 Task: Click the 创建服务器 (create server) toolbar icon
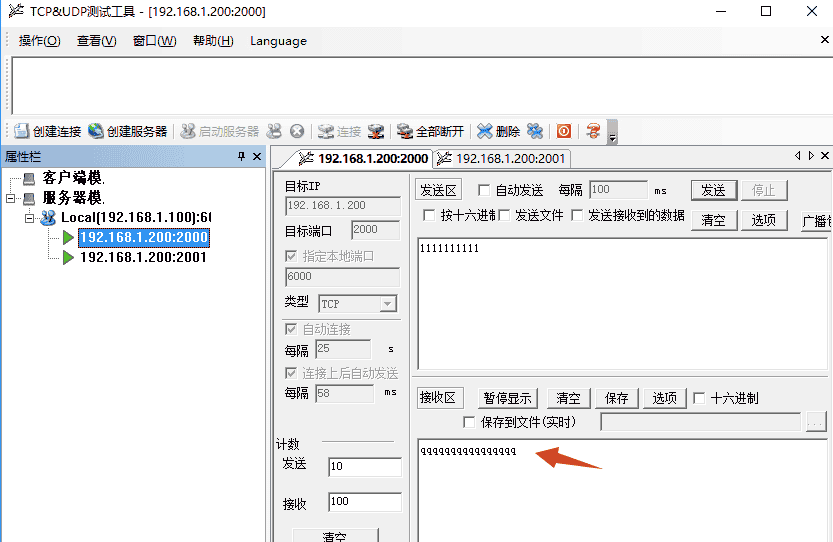(96, 131)
